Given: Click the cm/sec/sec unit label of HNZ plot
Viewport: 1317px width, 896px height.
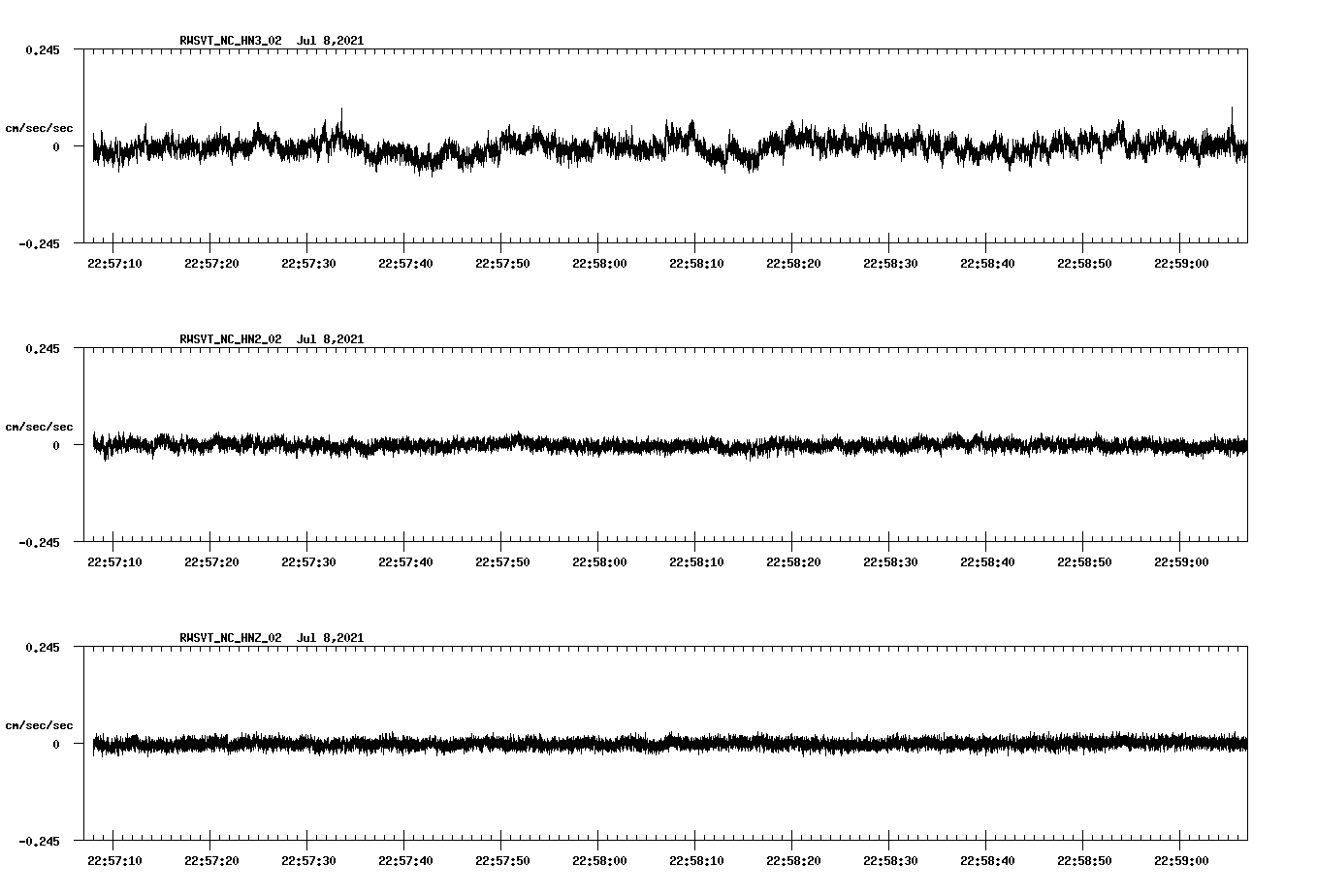Looking at the screenshot, I should click(39, 725).
